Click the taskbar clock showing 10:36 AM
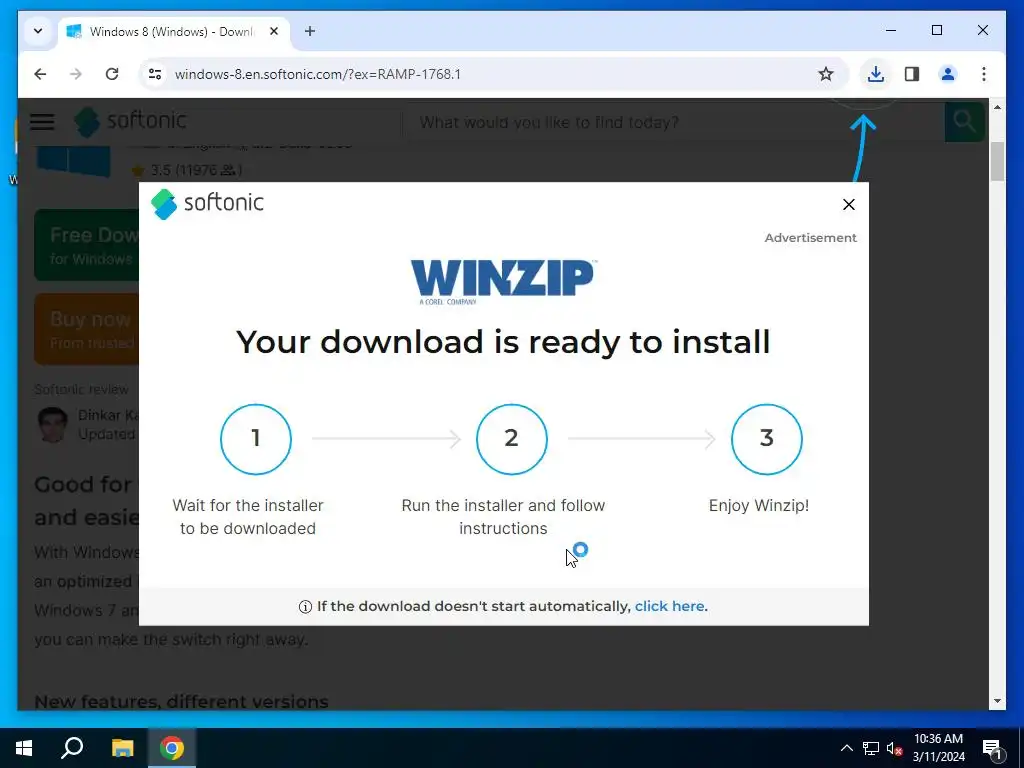The height and width of the screenshot is (768, 1024). [x=938, y=748]
